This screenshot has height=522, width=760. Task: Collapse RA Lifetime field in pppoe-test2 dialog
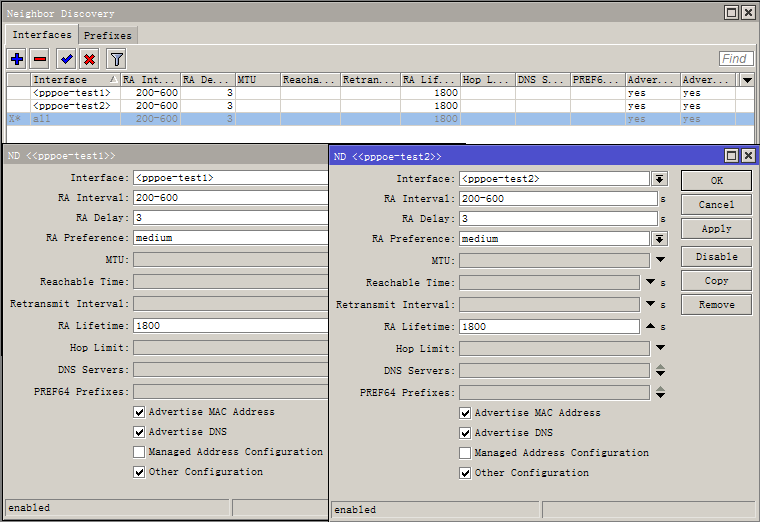click(650, 326)
